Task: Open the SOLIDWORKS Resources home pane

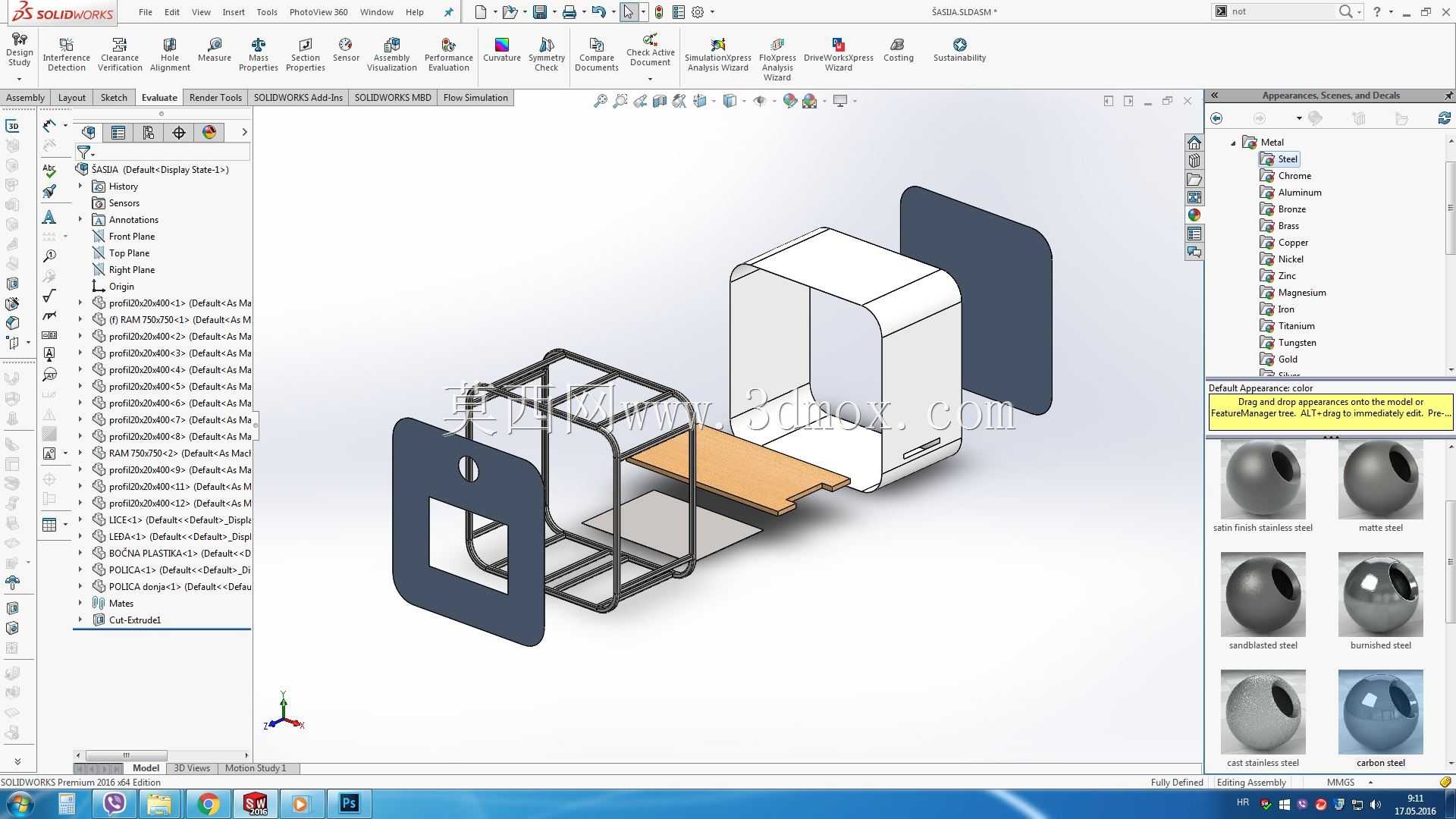Action: pos(1194,143)
